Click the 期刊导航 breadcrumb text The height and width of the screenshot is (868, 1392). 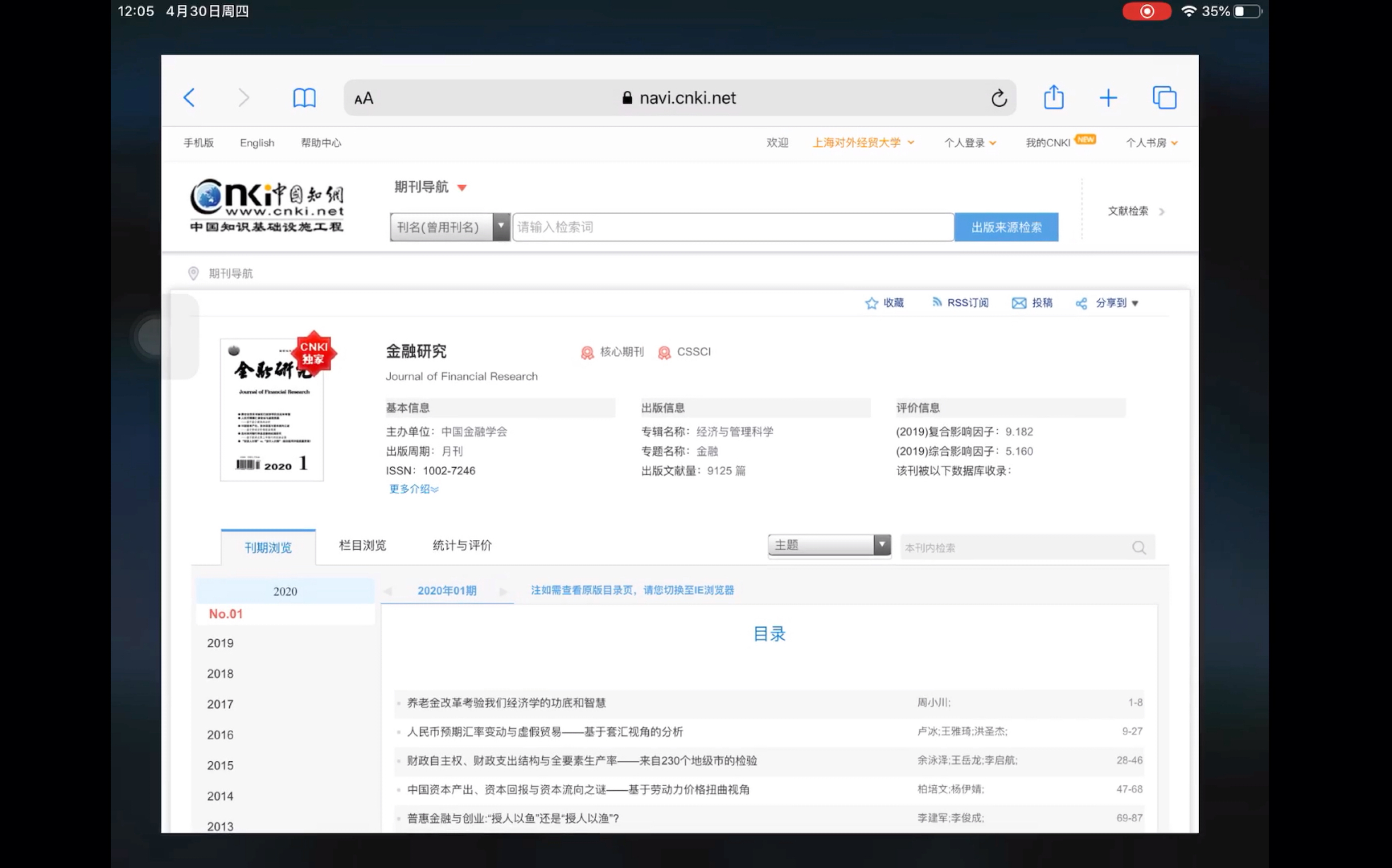pyautogui.click(x=230, y=273)
